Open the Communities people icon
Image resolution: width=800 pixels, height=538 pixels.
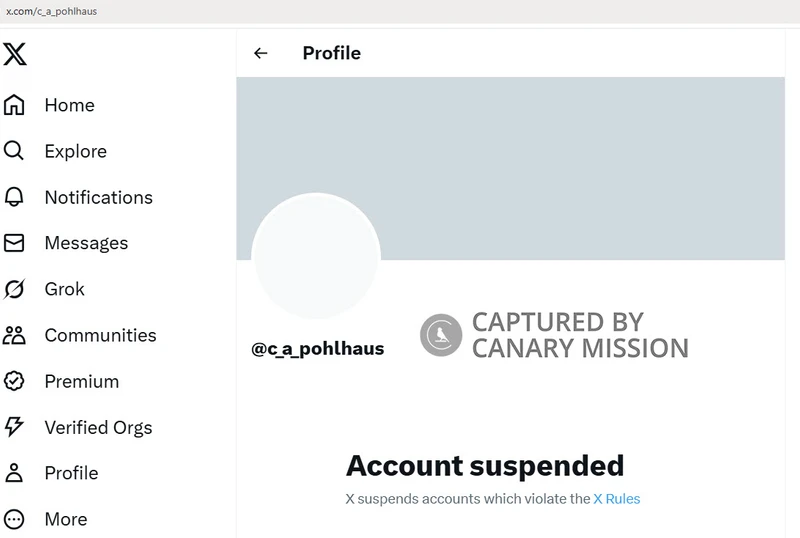(14, 335)
